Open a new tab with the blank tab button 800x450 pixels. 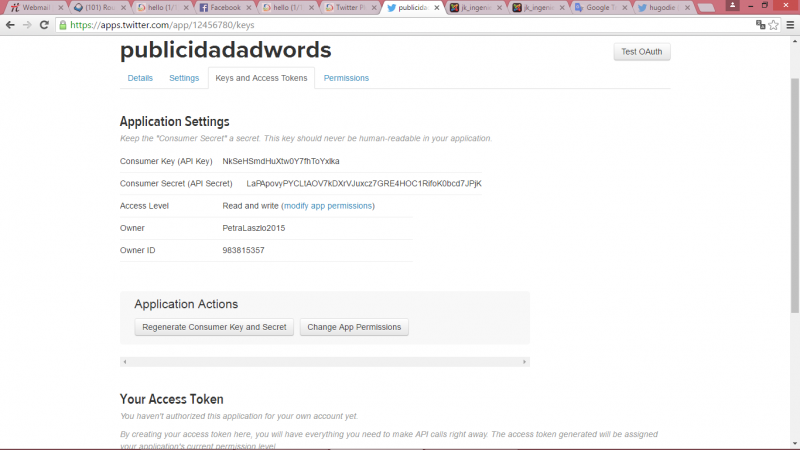point(706,8)
